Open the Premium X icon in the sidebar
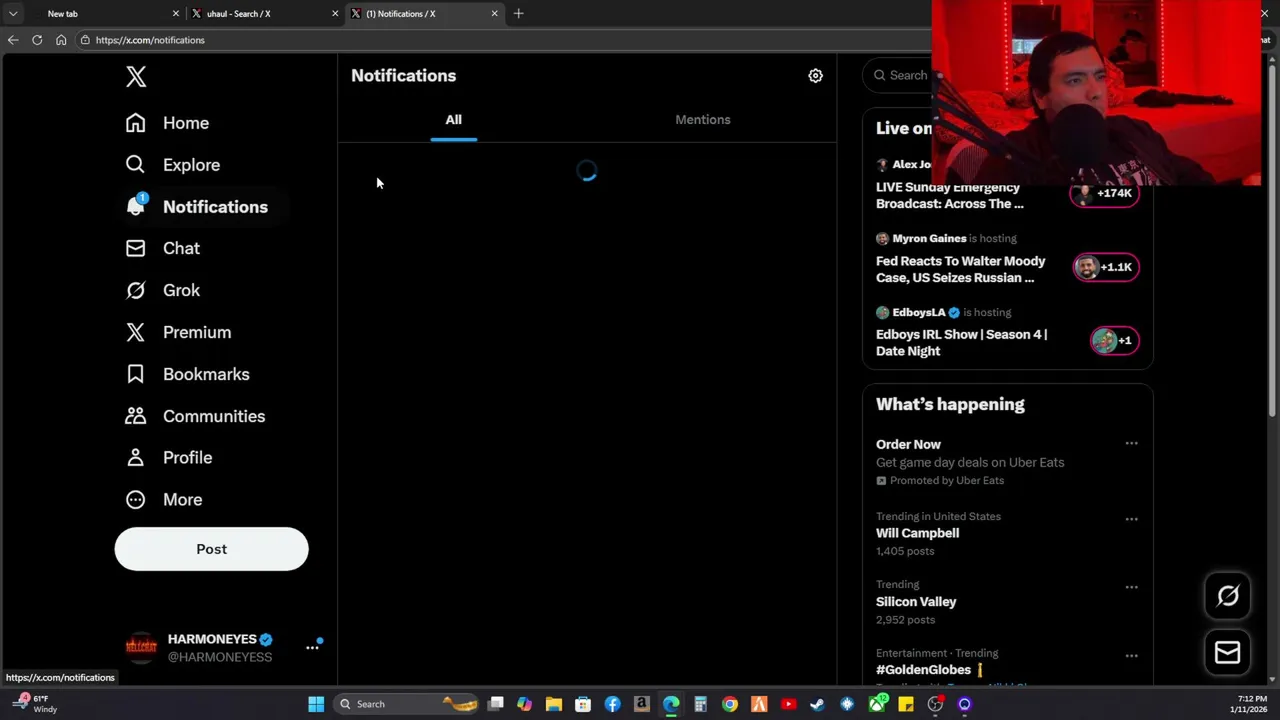 pyautogui.click(x=135, y=332)
